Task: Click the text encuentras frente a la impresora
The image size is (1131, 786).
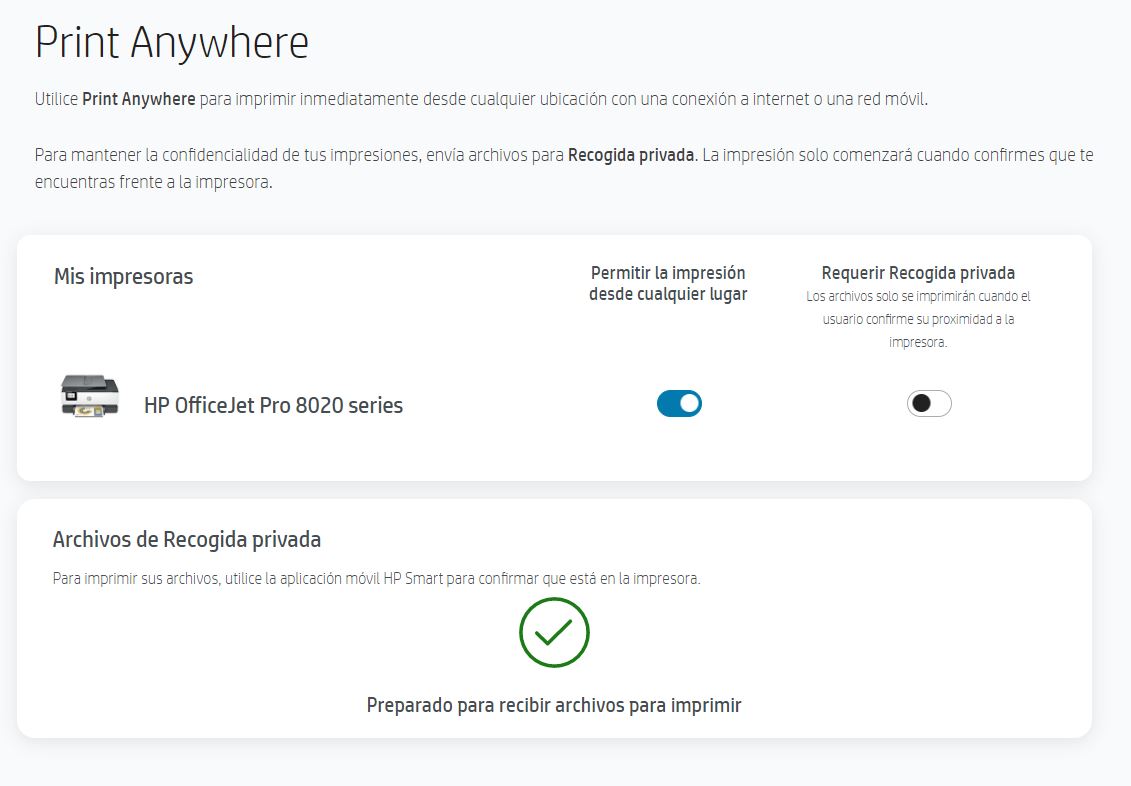Action: (153, 183)
